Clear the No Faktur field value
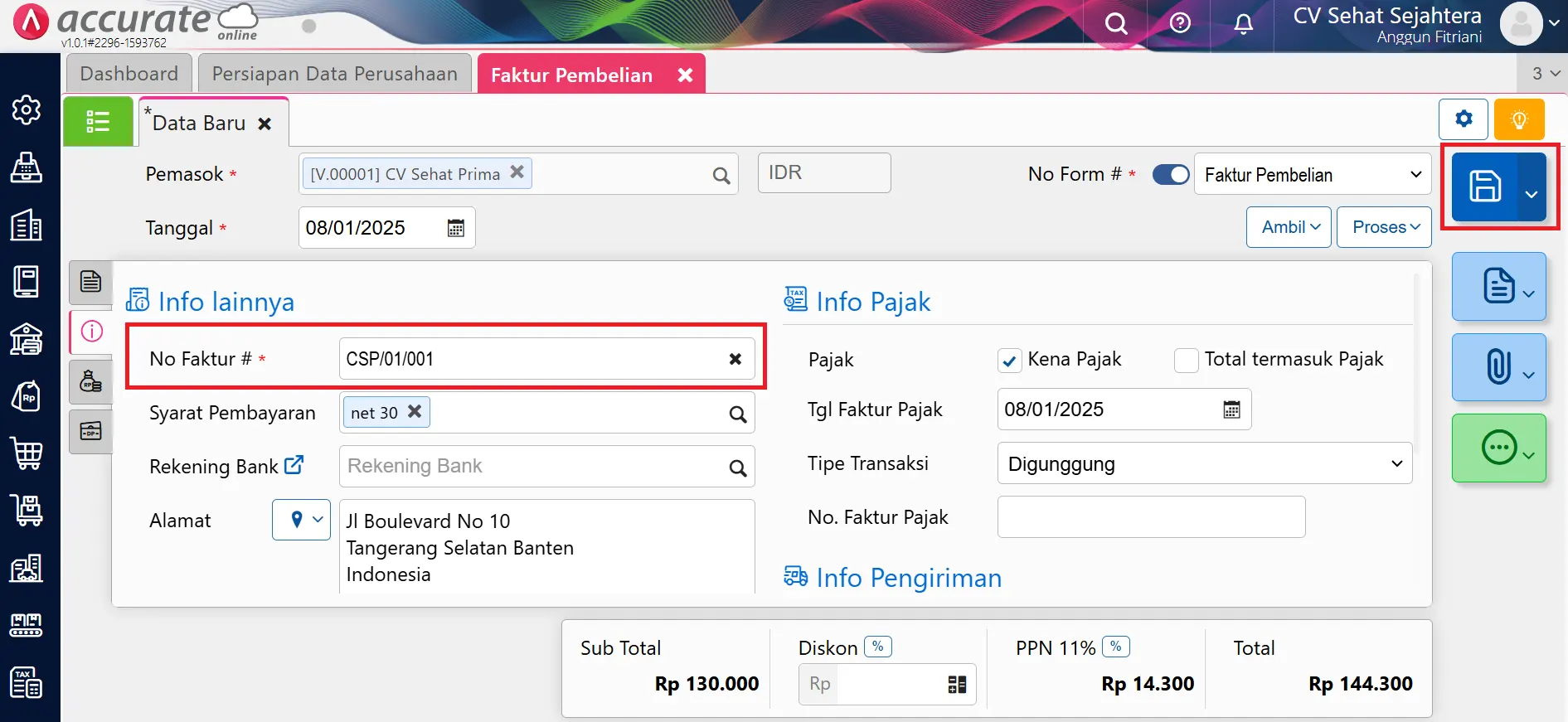This screenshot has width=1568, height=722. point(735,359)
